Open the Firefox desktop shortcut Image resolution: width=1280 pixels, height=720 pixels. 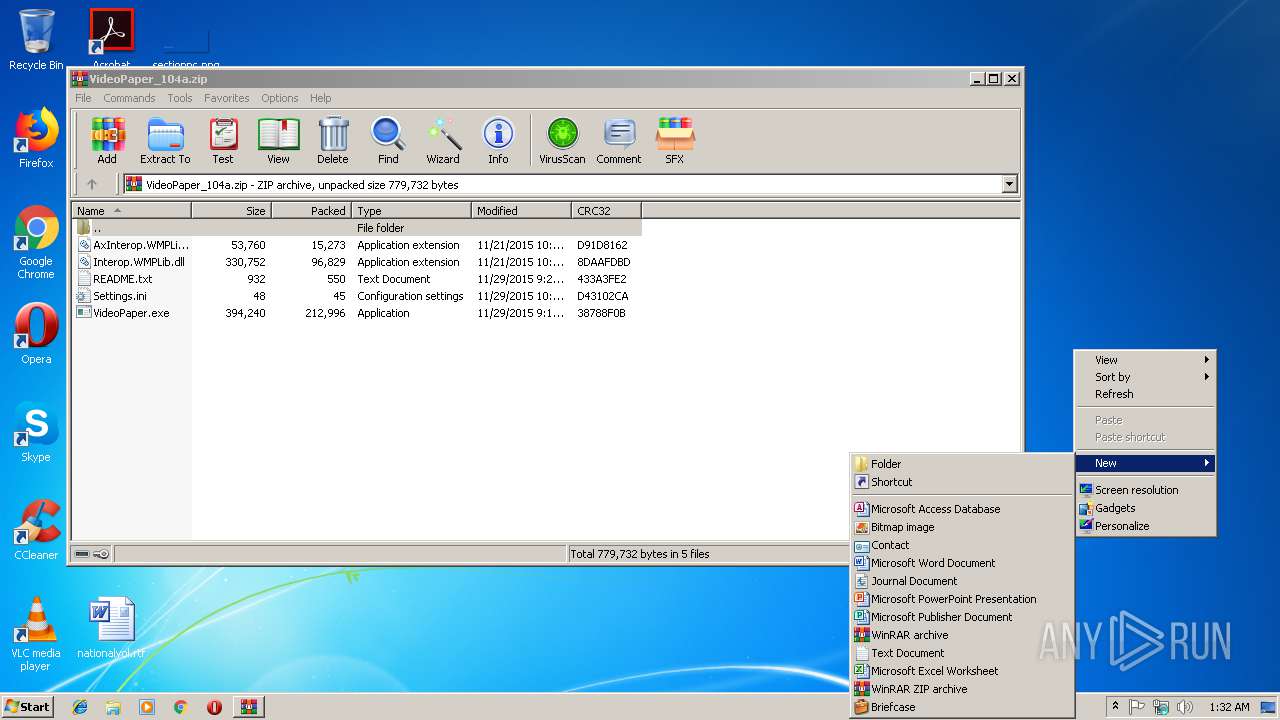pos(36,138)
